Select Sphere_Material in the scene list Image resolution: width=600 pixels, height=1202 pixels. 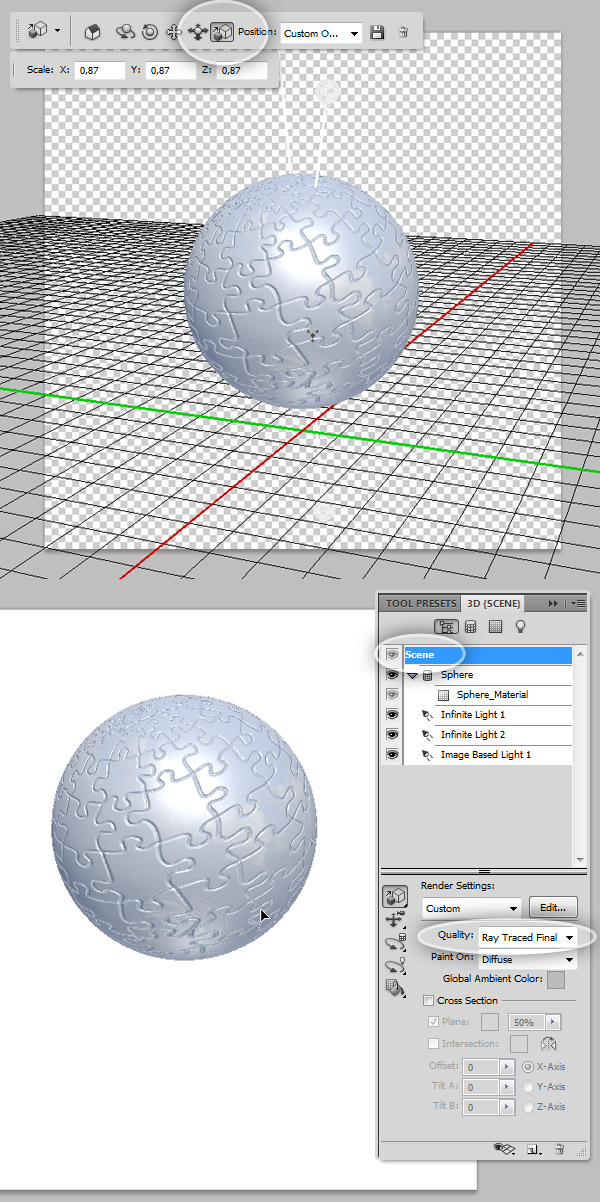tap(492, 695)
